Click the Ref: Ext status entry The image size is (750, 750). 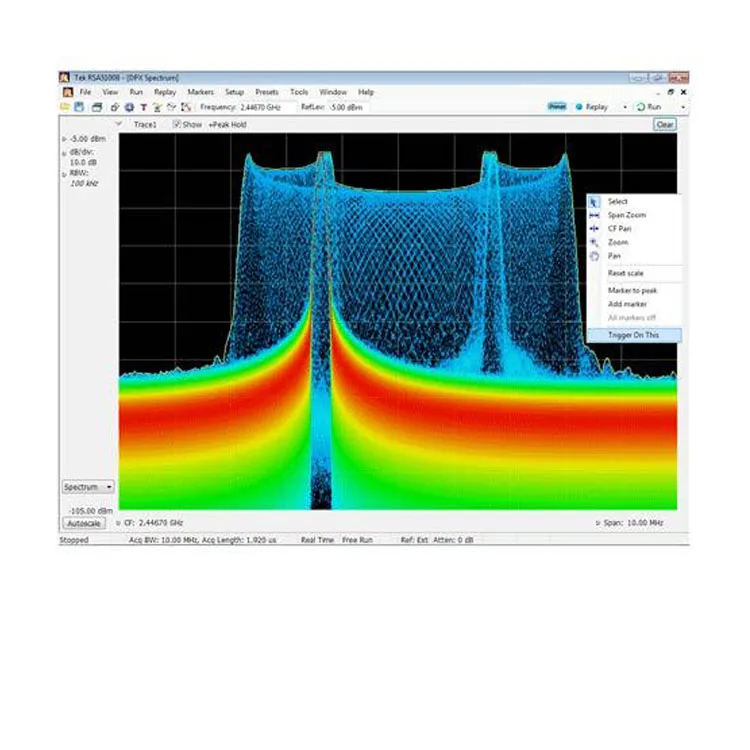pyautogui.click(x=414, y=540)
